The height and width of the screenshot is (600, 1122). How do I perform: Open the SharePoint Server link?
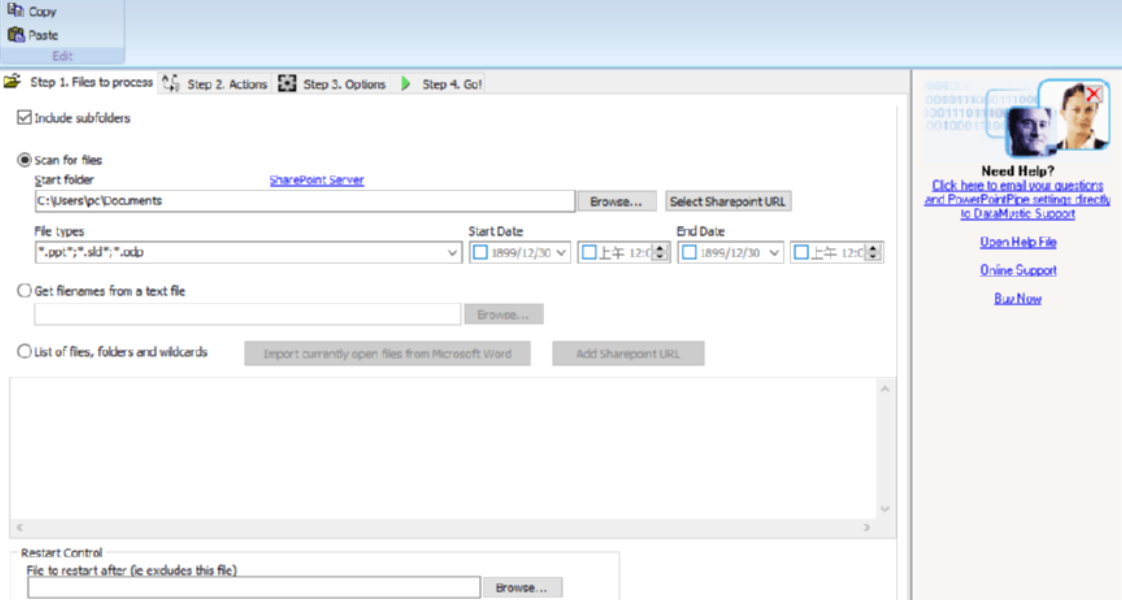pos(316,180)
